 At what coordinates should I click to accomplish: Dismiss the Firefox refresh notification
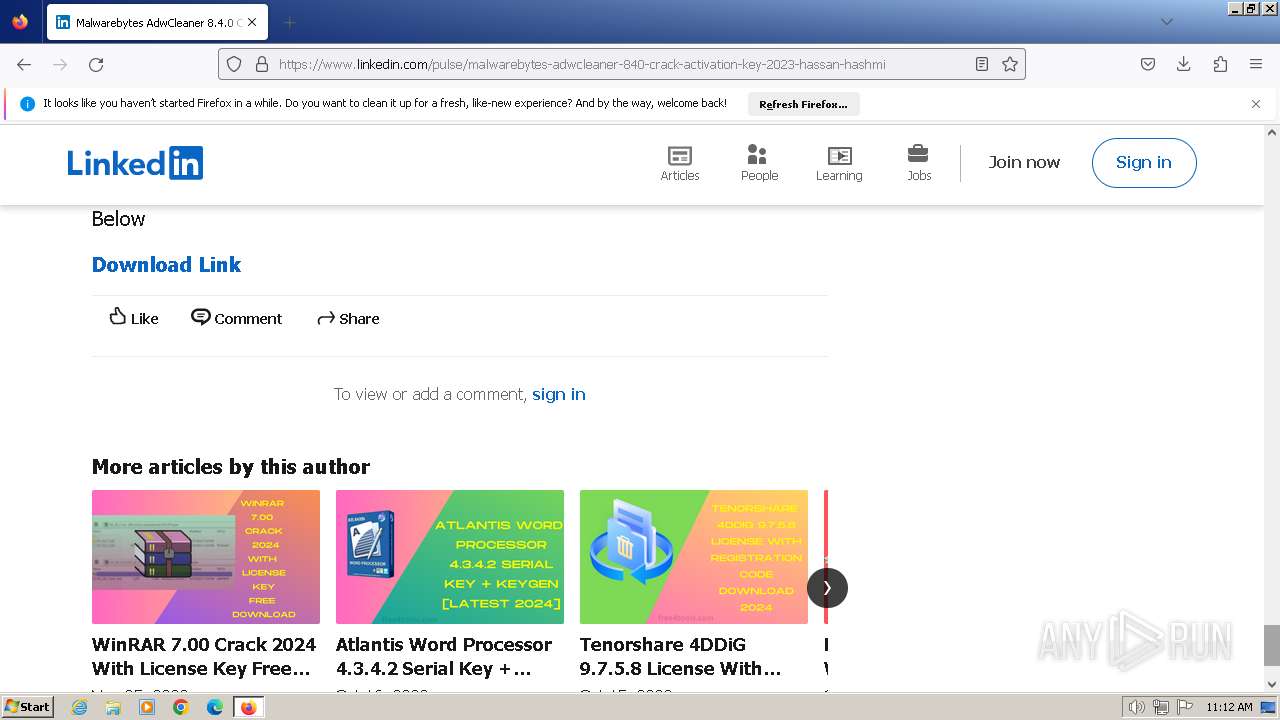[1256, 104]
